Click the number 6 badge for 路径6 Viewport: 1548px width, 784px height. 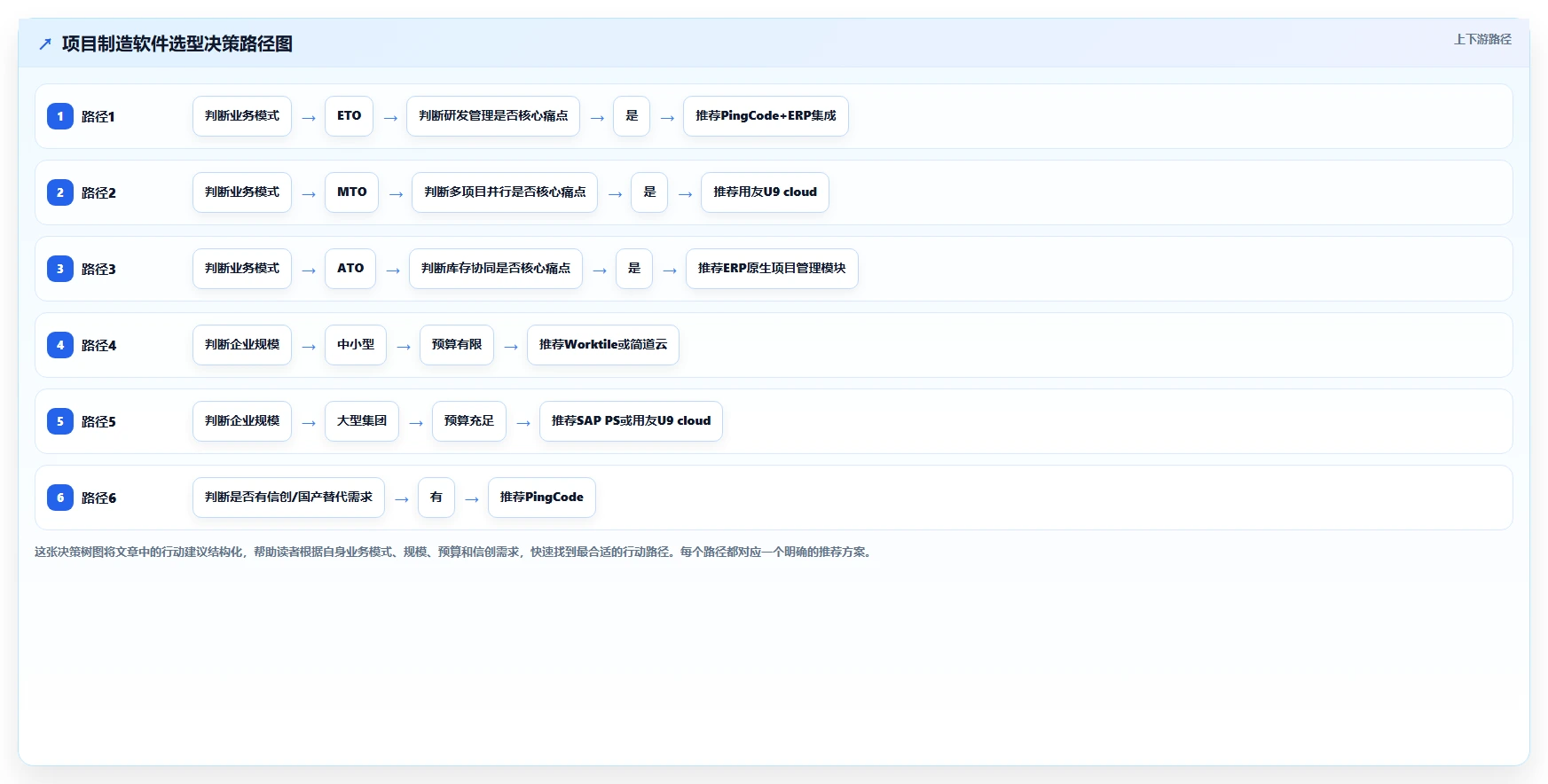pyautogui.click(x=60, y=498)
